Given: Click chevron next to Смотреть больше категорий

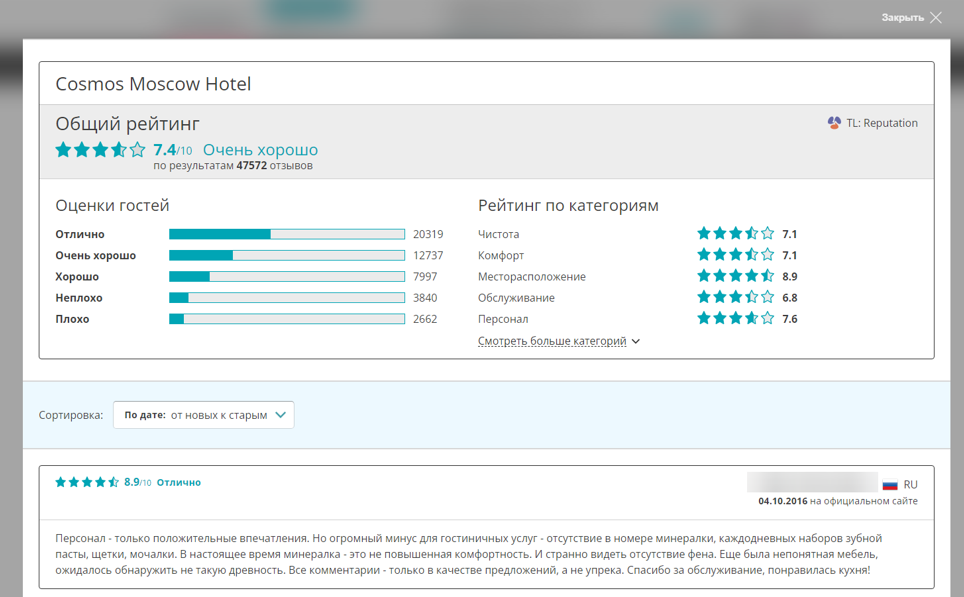Looking at the screenshot, I should click(x=636, y=341).
